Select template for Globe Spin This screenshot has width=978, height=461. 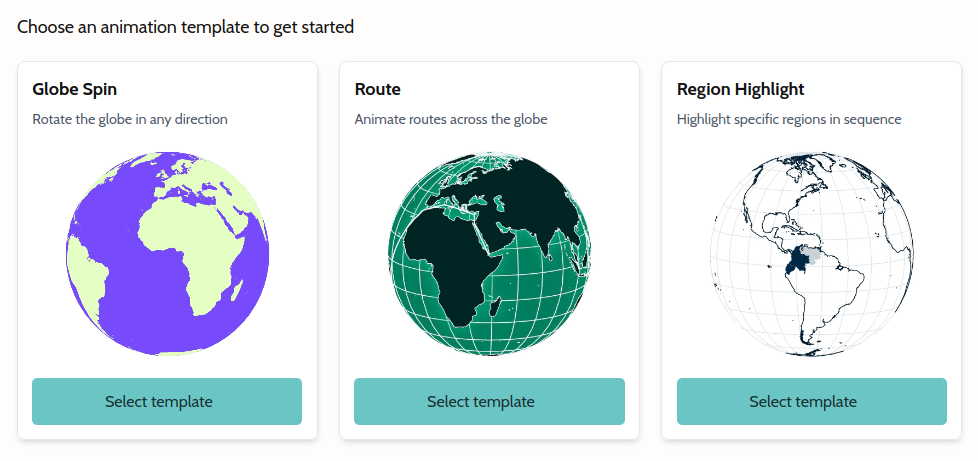167,401
